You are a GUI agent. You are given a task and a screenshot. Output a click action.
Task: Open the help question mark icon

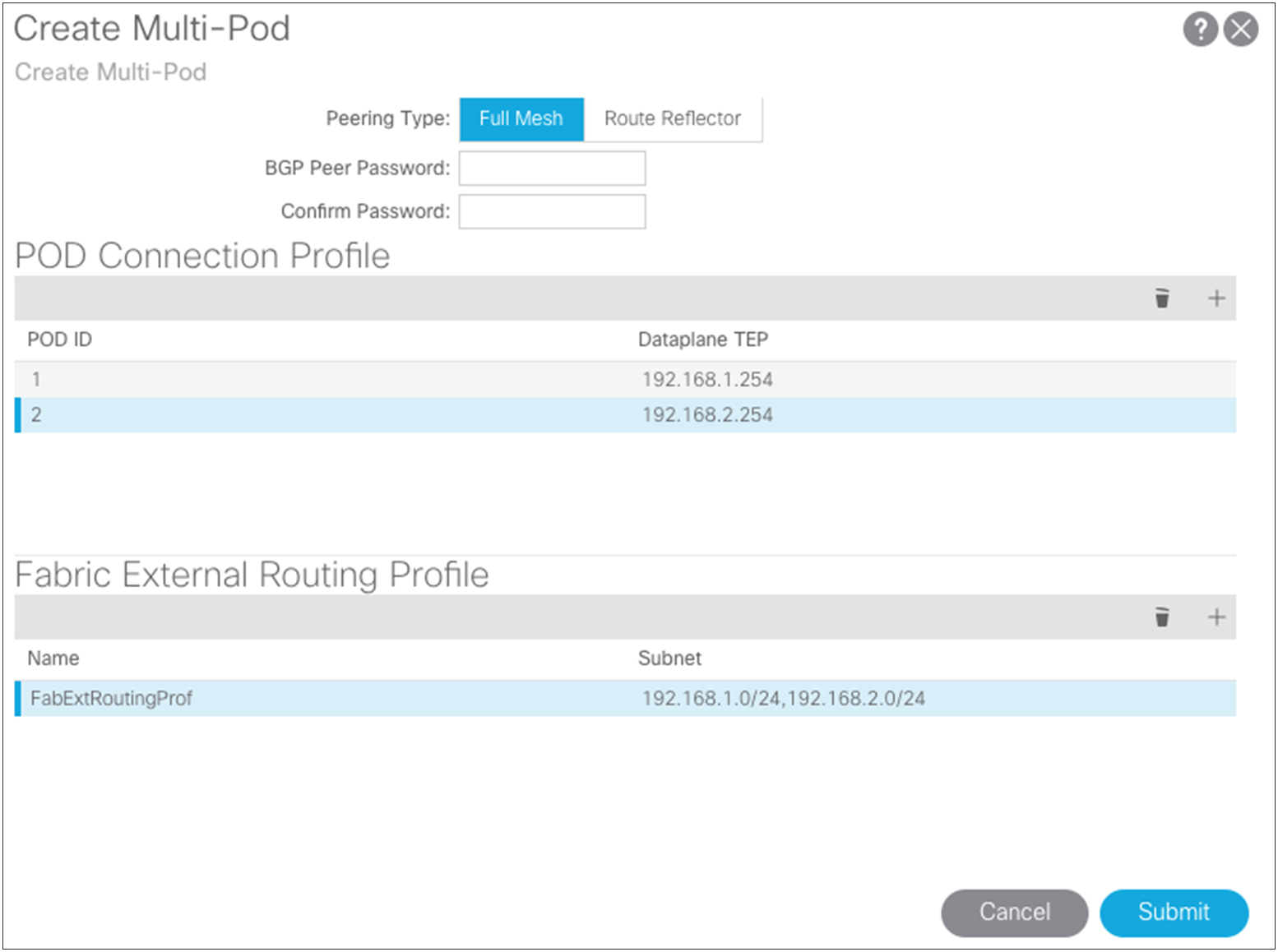tap(1200, 30)
